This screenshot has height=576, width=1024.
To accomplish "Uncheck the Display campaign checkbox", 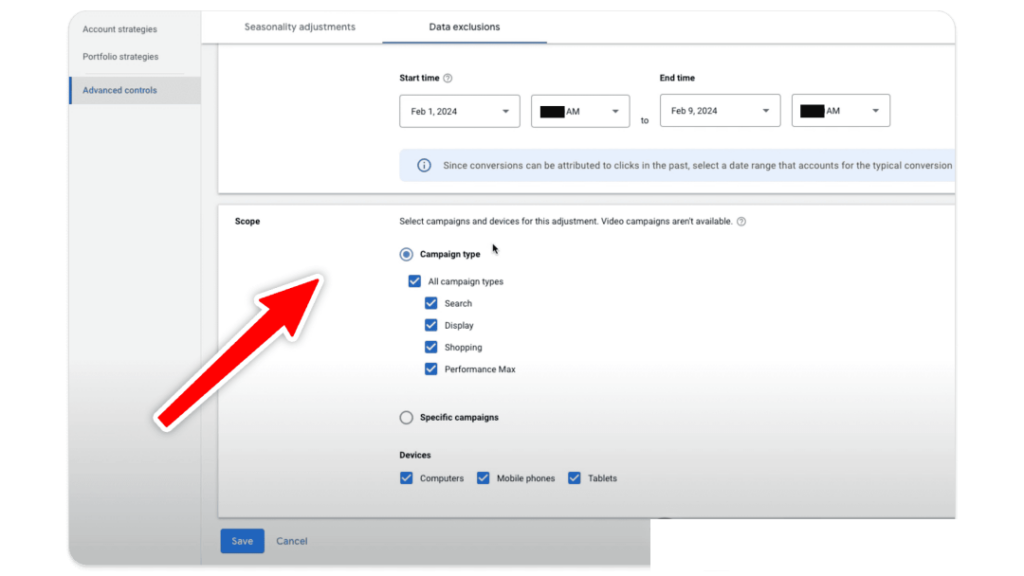I will pos(430,325).
